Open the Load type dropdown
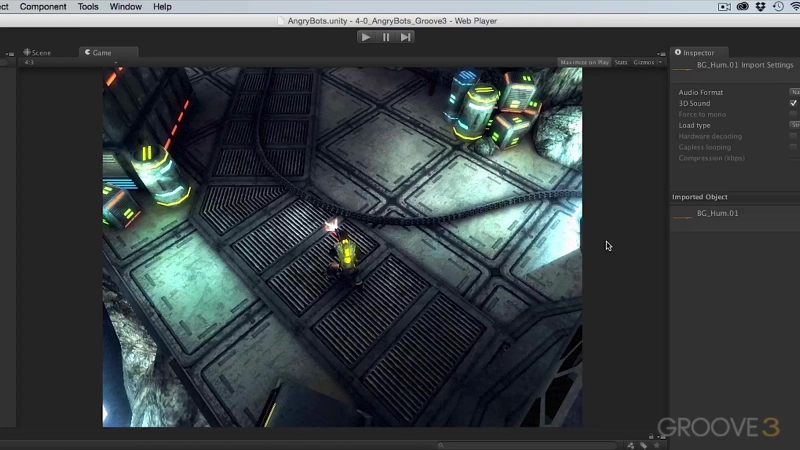The height and width of the screenshot is (450, 800). (794, 125)
